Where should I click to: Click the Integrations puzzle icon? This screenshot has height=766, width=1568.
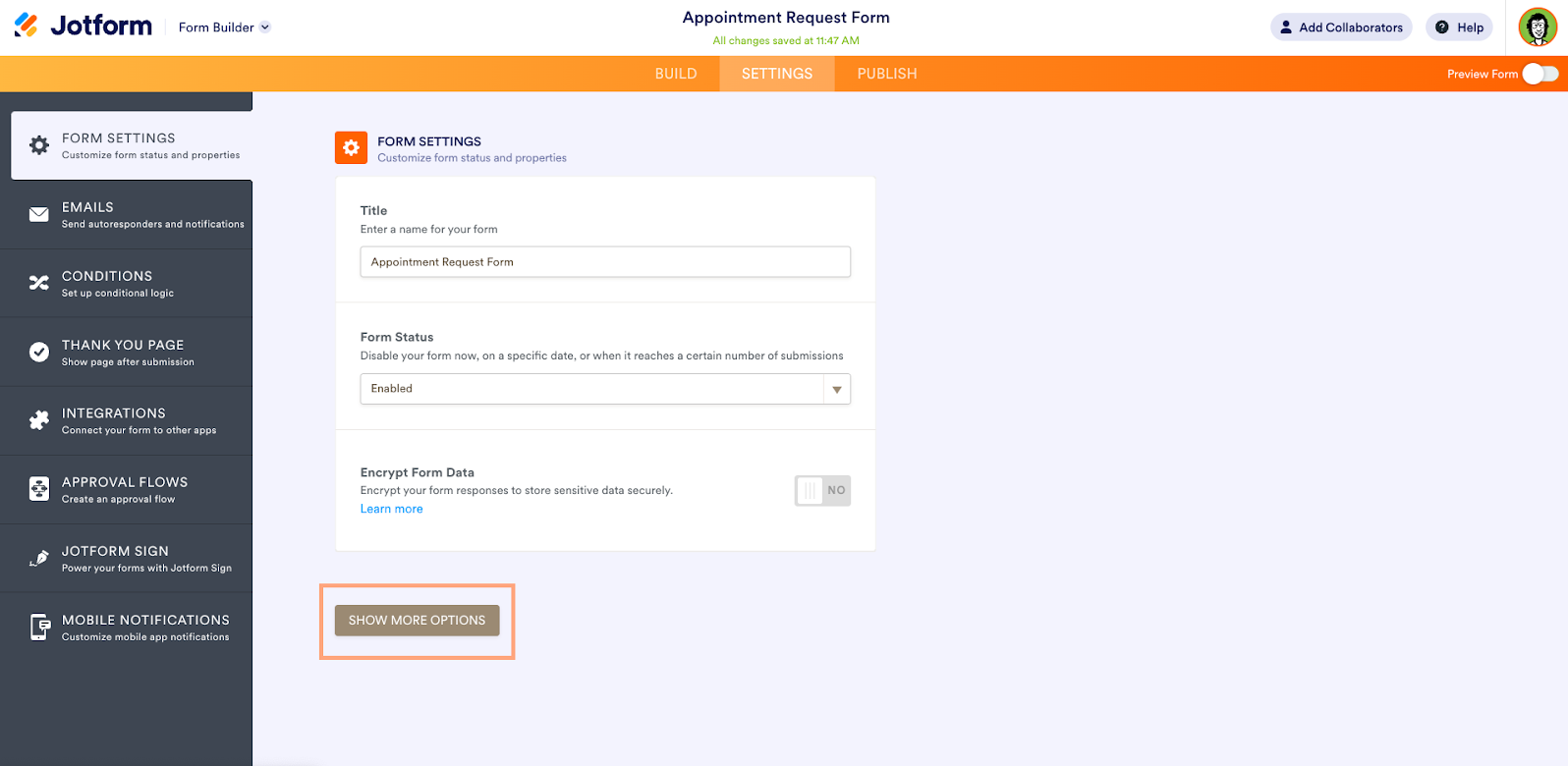point(39,420)
